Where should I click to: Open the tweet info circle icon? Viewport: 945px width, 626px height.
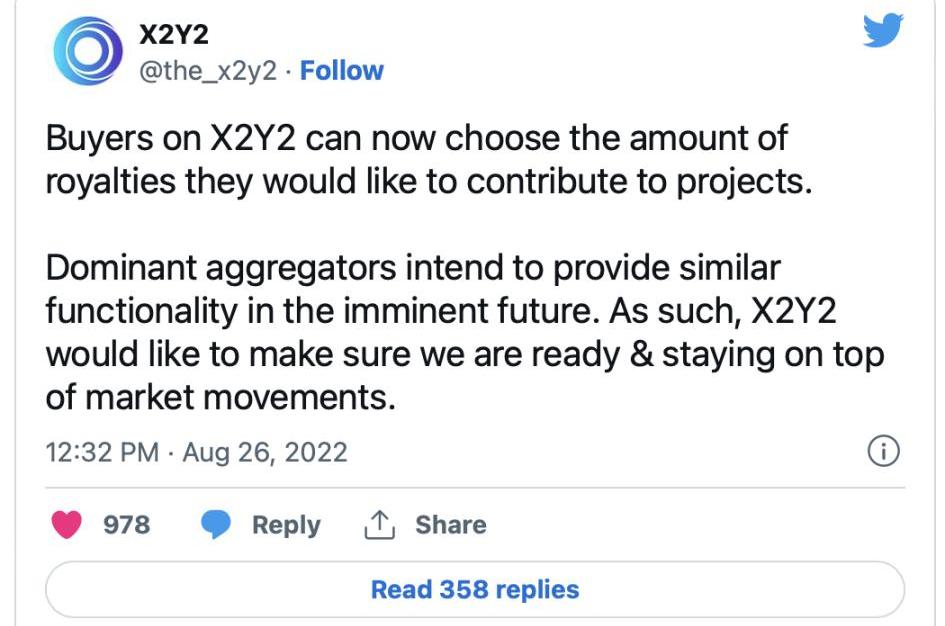tap(882, 452)
